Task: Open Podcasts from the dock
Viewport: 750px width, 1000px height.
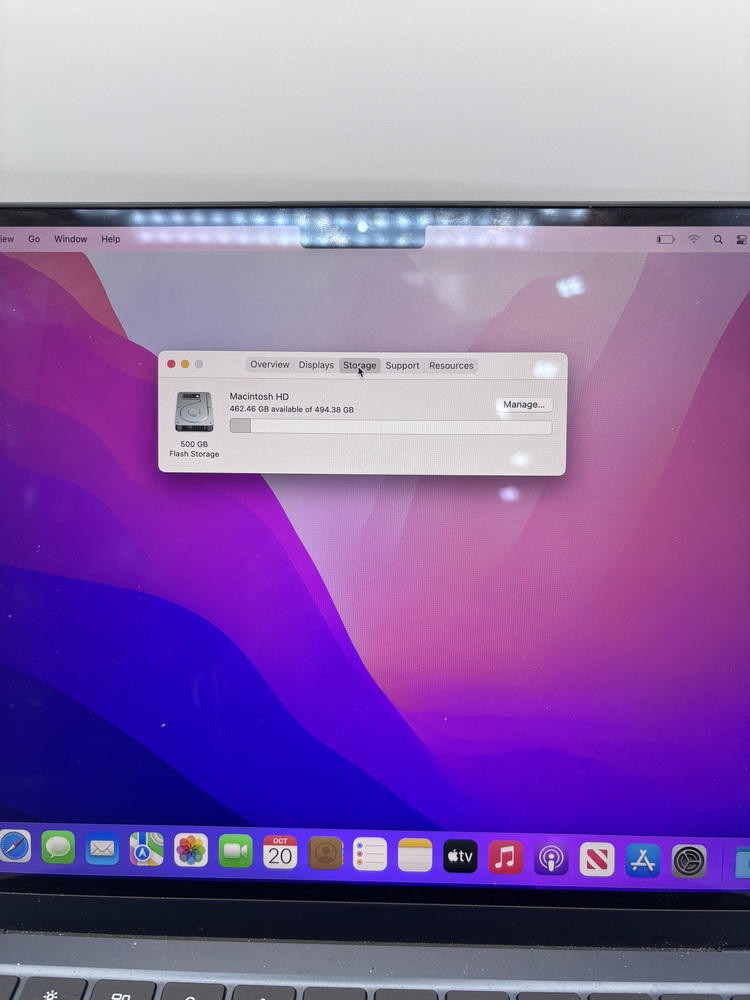Action: pos(551,859)
